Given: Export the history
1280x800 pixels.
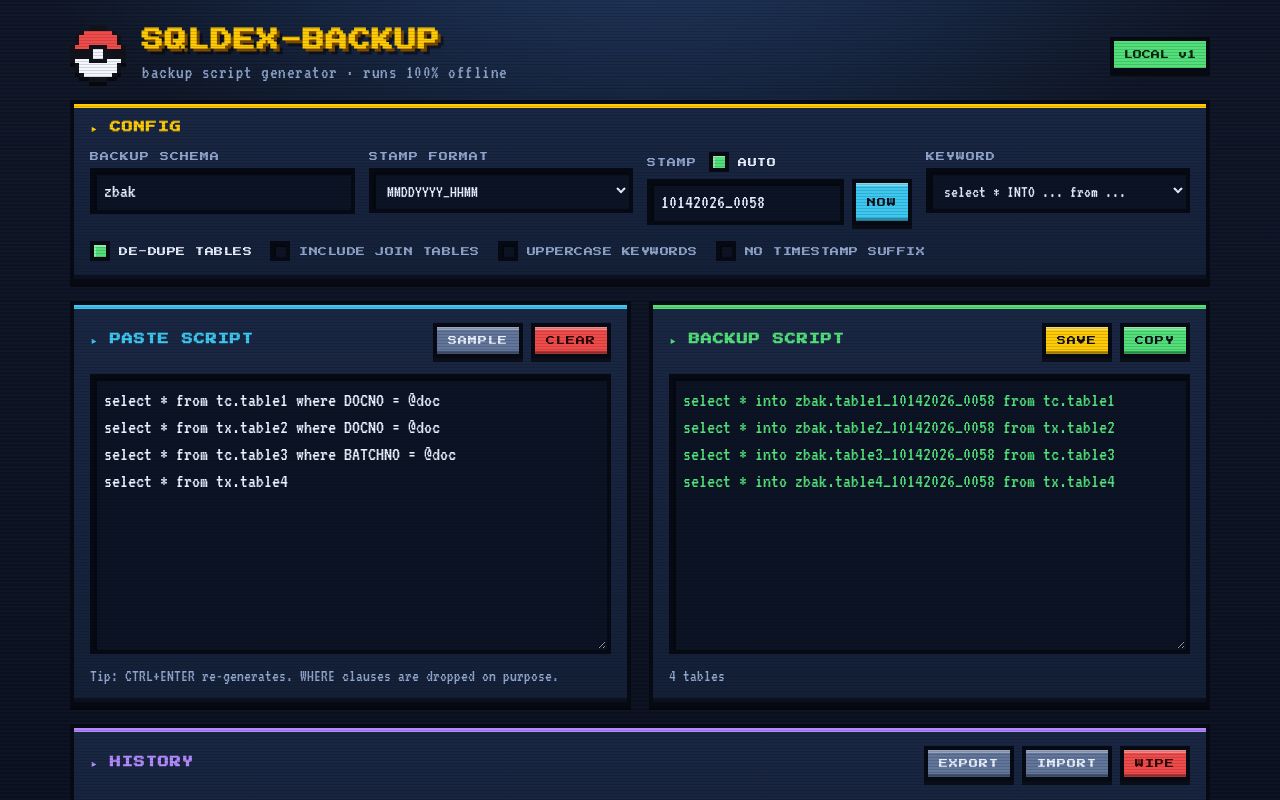Looking at the screenshot, I should [968, 763].
